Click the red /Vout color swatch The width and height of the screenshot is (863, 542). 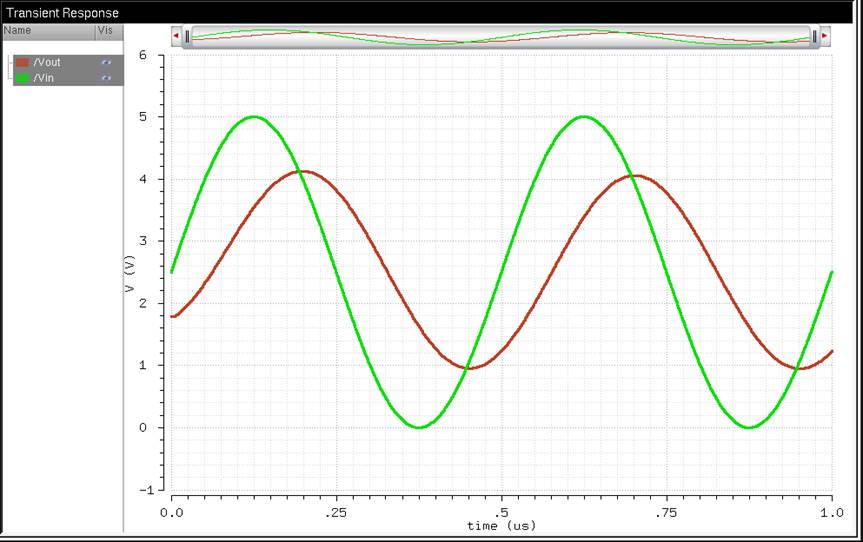tap(22, 62)
